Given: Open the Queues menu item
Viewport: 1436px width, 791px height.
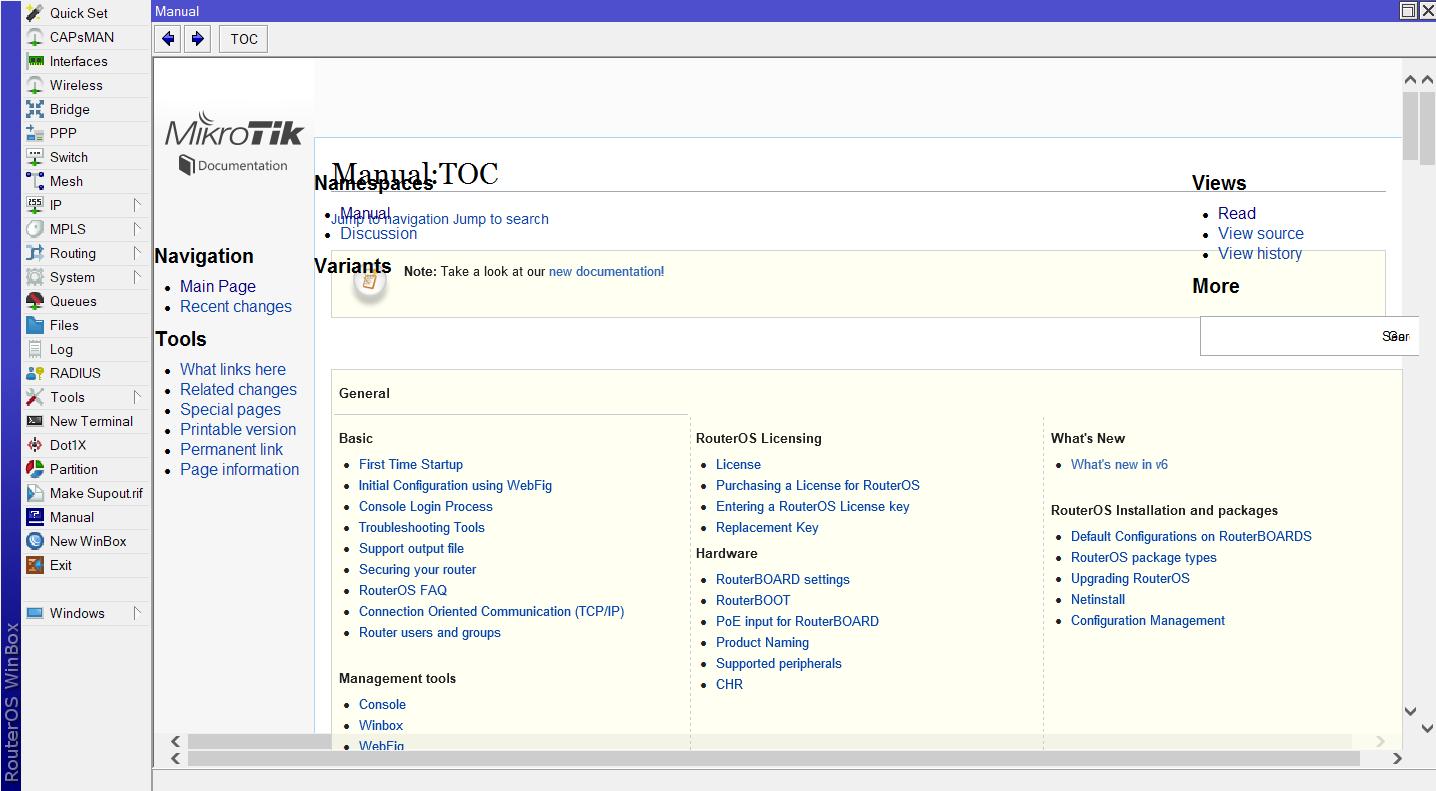Looking at the screenshot, I should coord(85,301).
